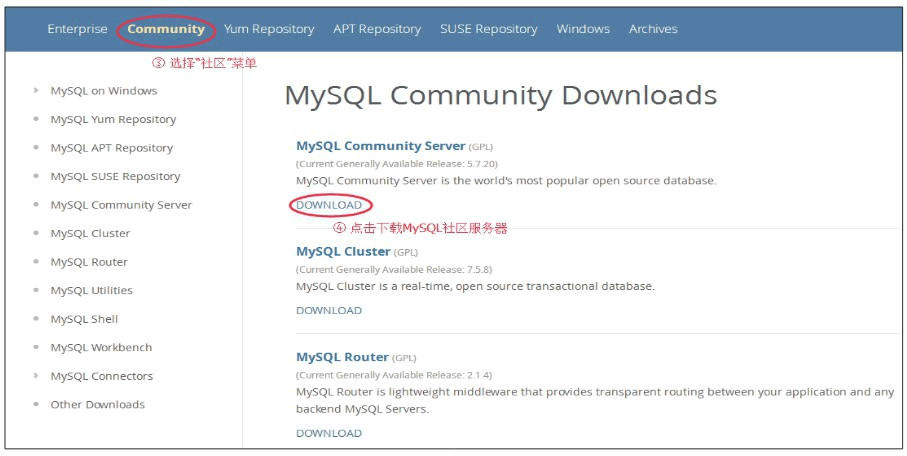Open MySQL Yum Repository in the sidebar

tap(113, 119)
